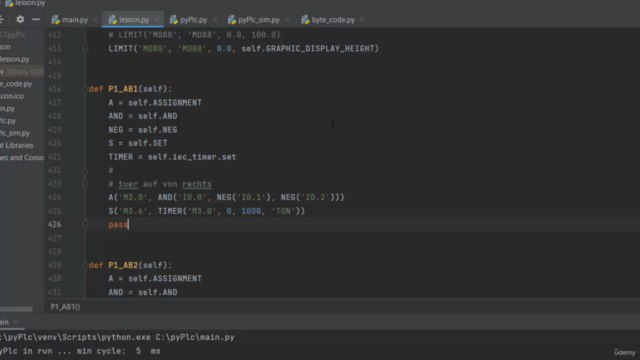
Task: Select main.py in the project tree
Action: (7, 108)
